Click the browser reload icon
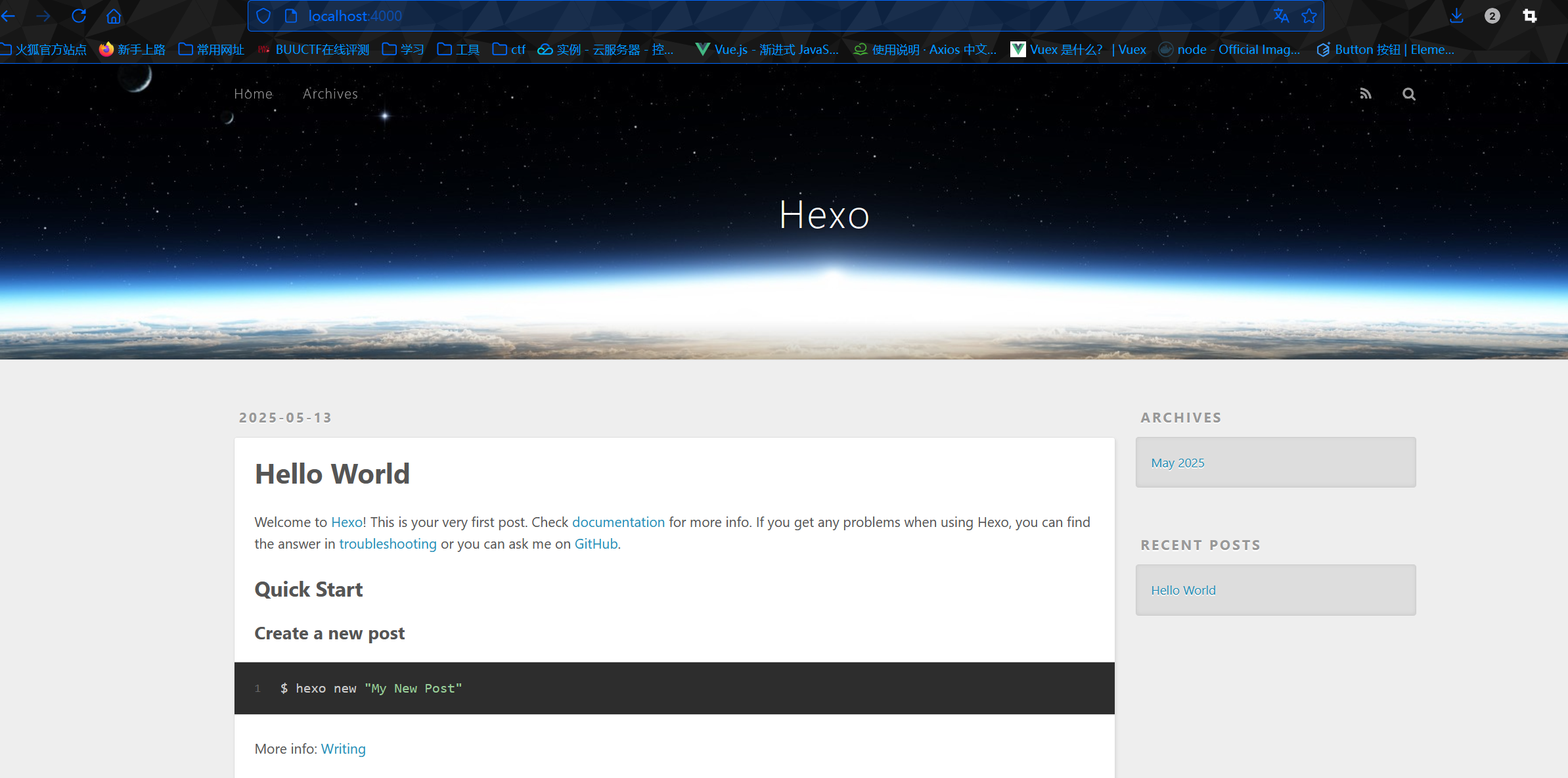Screen dimensions: 1568x778 tap(79, 16)
